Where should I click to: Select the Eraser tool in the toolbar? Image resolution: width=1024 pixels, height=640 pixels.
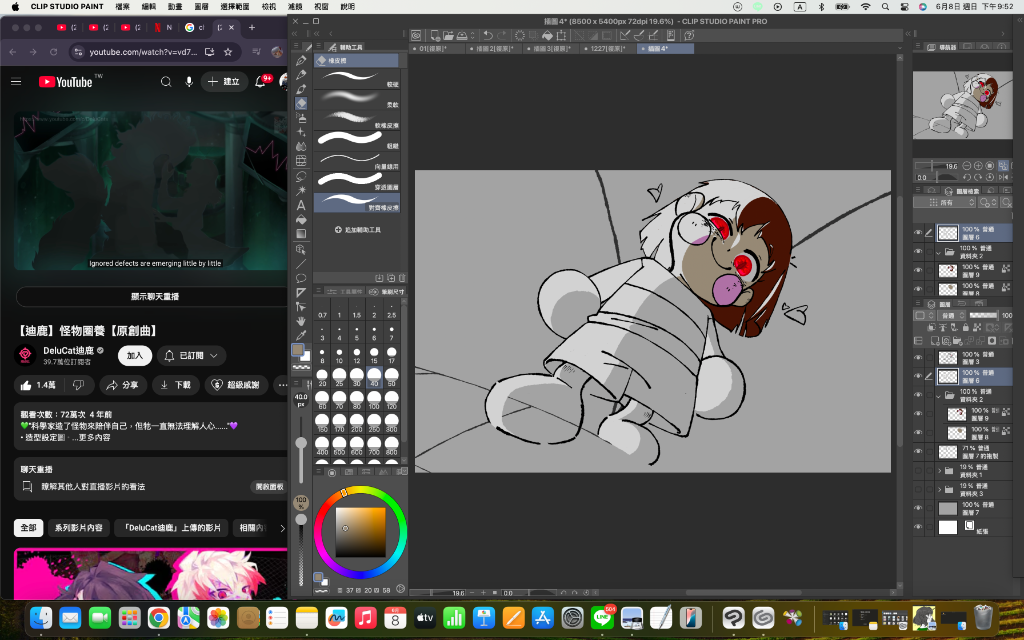(301, 103)
